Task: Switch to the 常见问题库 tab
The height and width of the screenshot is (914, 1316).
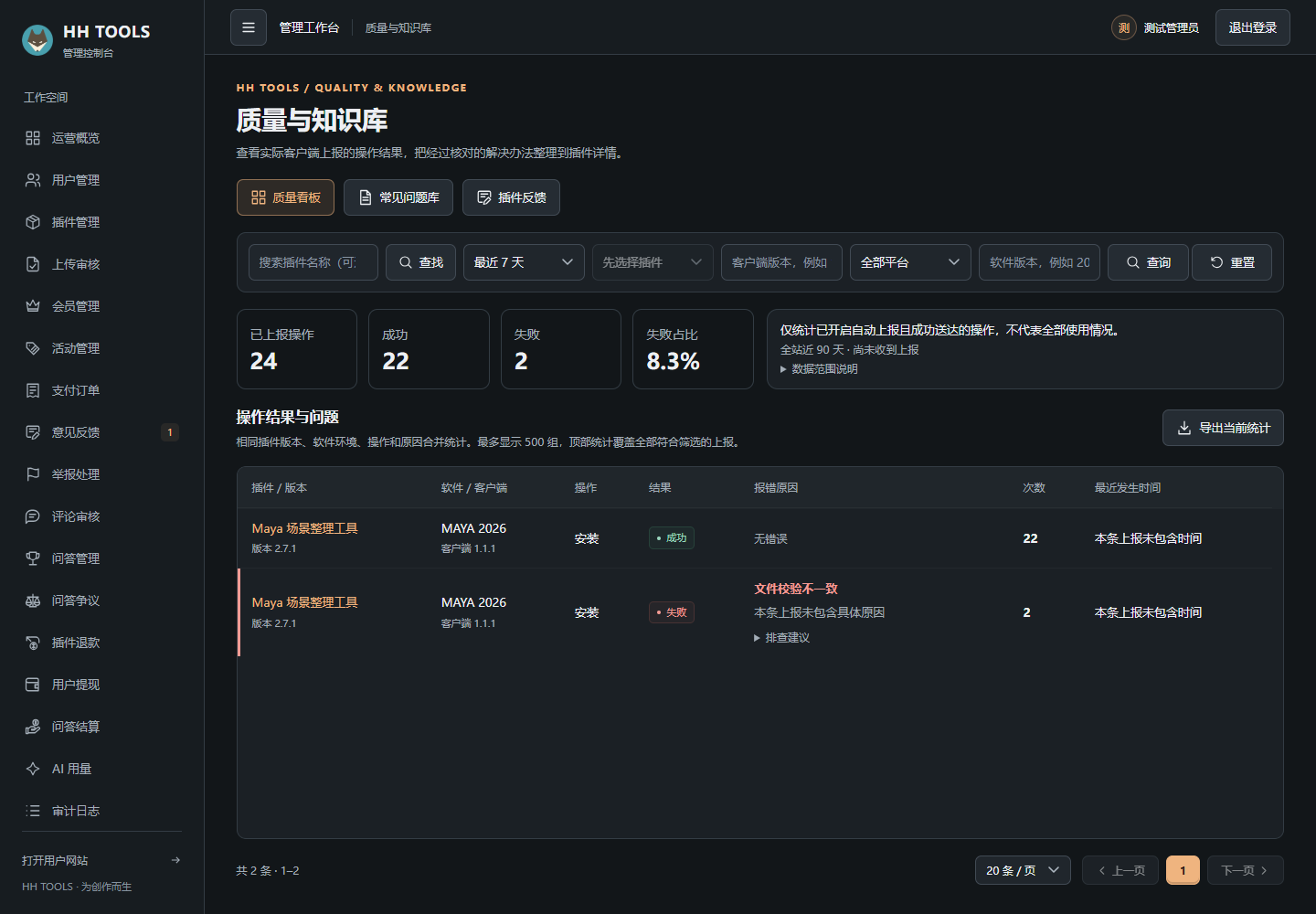Action: click(398, 197)
